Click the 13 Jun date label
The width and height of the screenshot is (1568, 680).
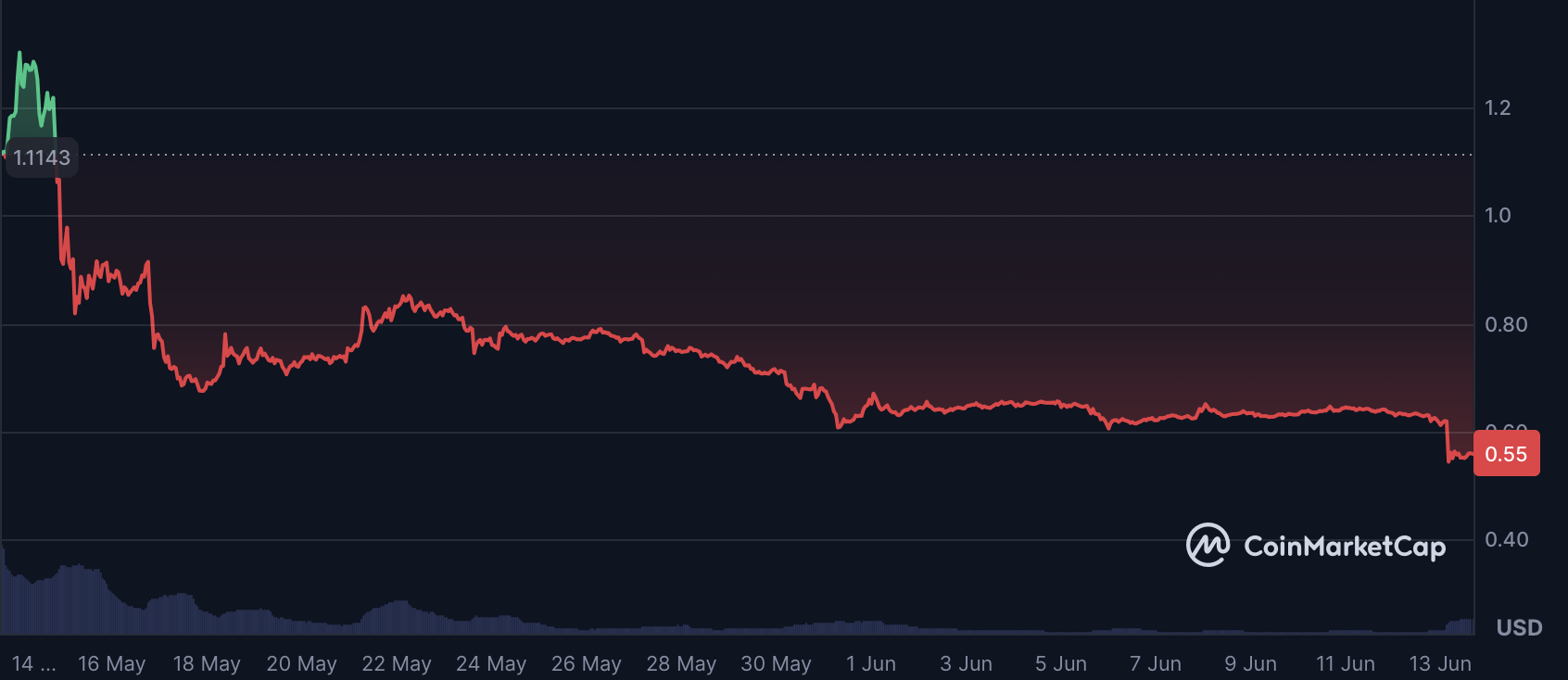tap(1440, 664)
